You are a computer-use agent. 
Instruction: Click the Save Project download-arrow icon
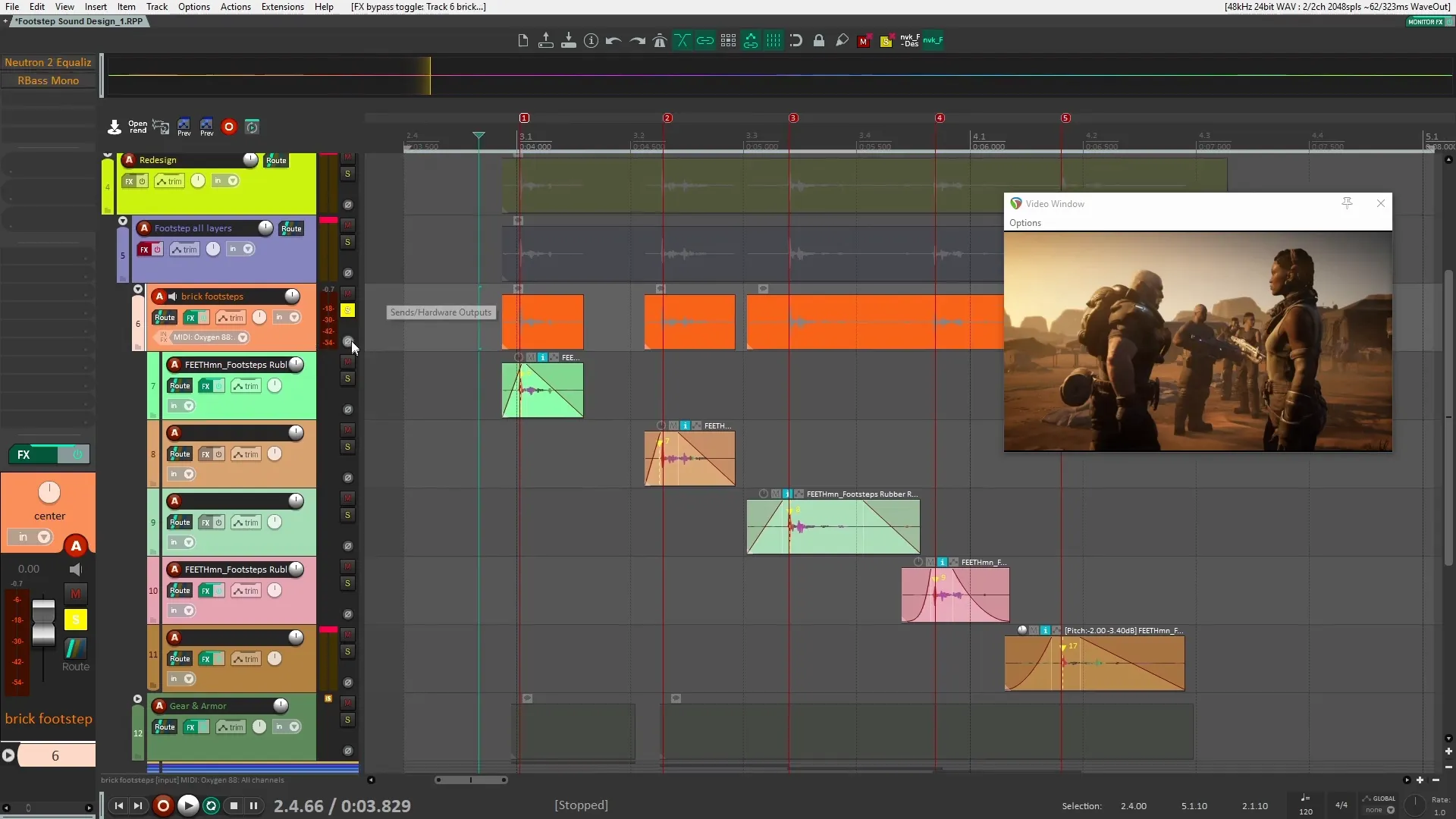click(x=568, y=41)
